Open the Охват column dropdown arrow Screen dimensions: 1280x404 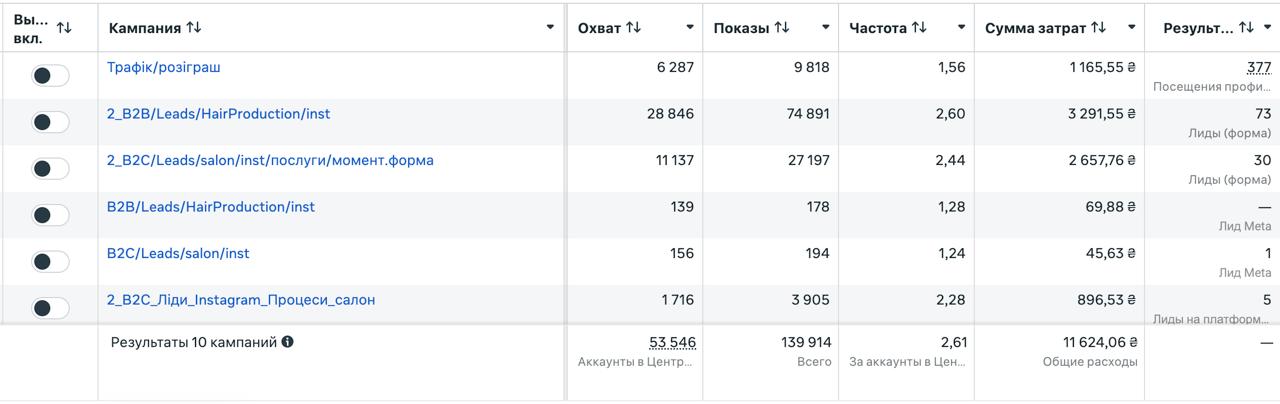[690, 28]
